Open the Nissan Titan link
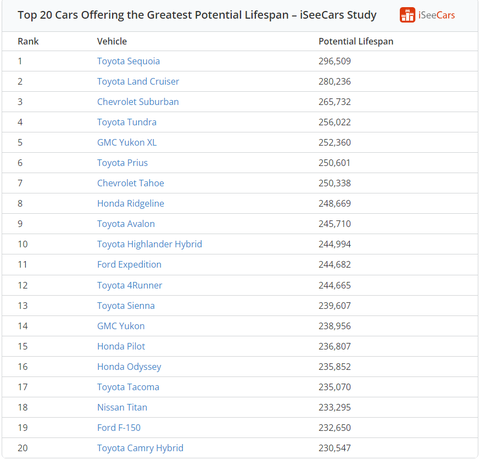Image resolution: width=480 pixels, height=460 pixels. [x=122, y=407]
